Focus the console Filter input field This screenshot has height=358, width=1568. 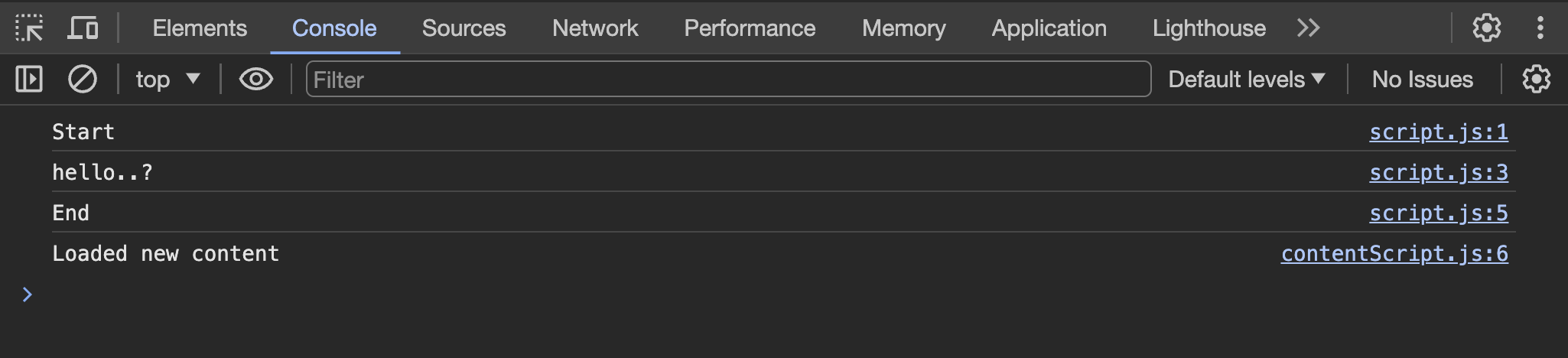click(x=728, y=79)
